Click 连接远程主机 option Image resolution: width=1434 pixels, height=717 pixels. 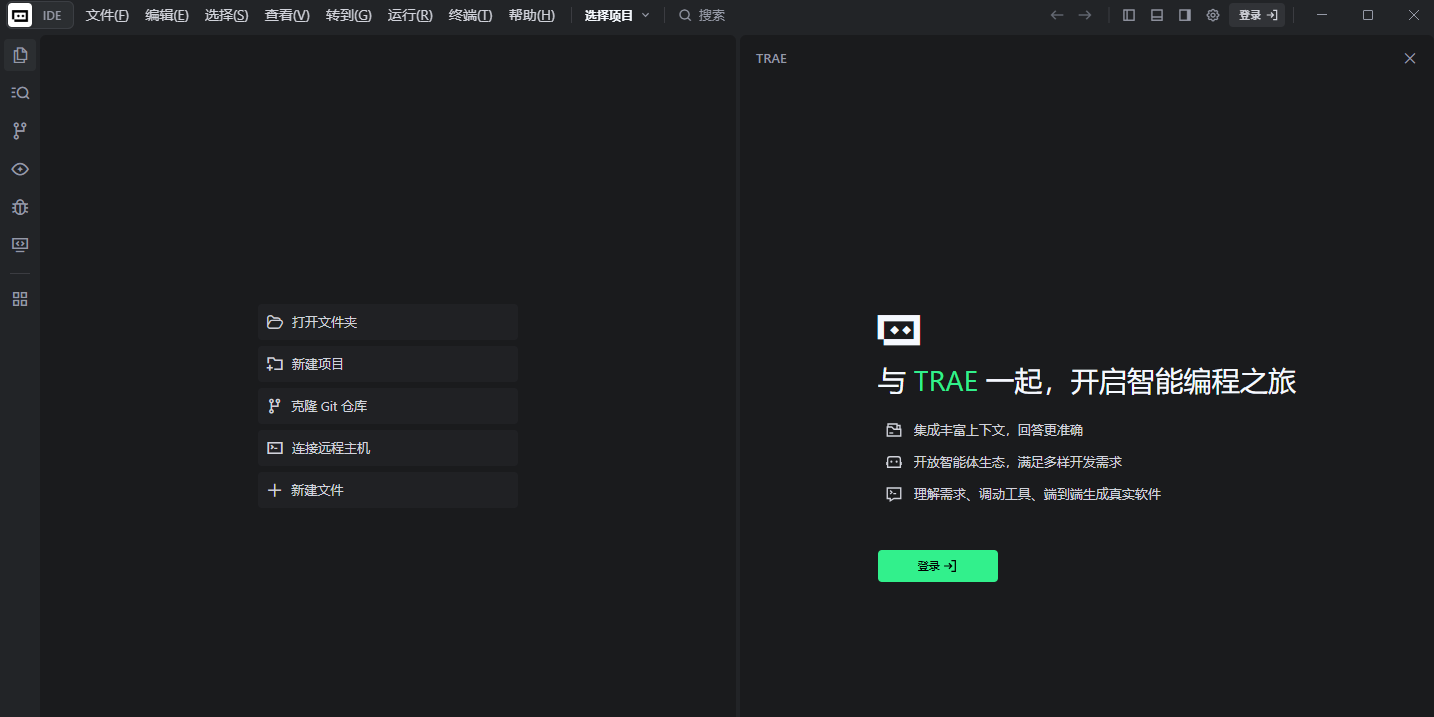coord(388,448)
